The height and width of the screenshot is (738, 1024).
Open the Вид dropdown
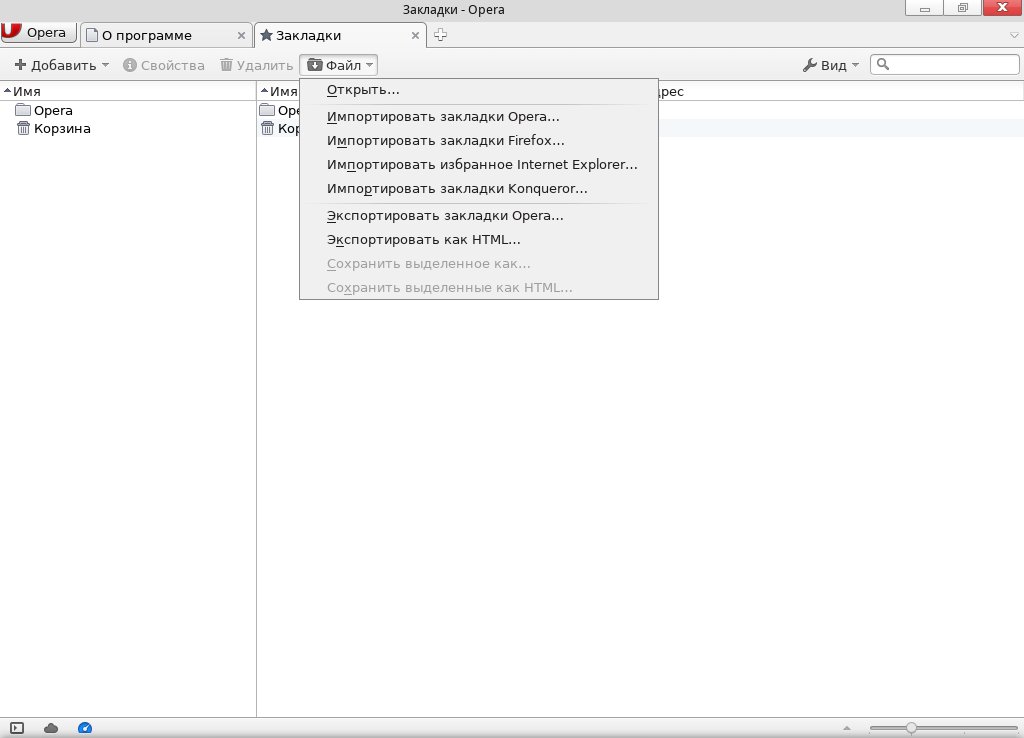(831, 65)
